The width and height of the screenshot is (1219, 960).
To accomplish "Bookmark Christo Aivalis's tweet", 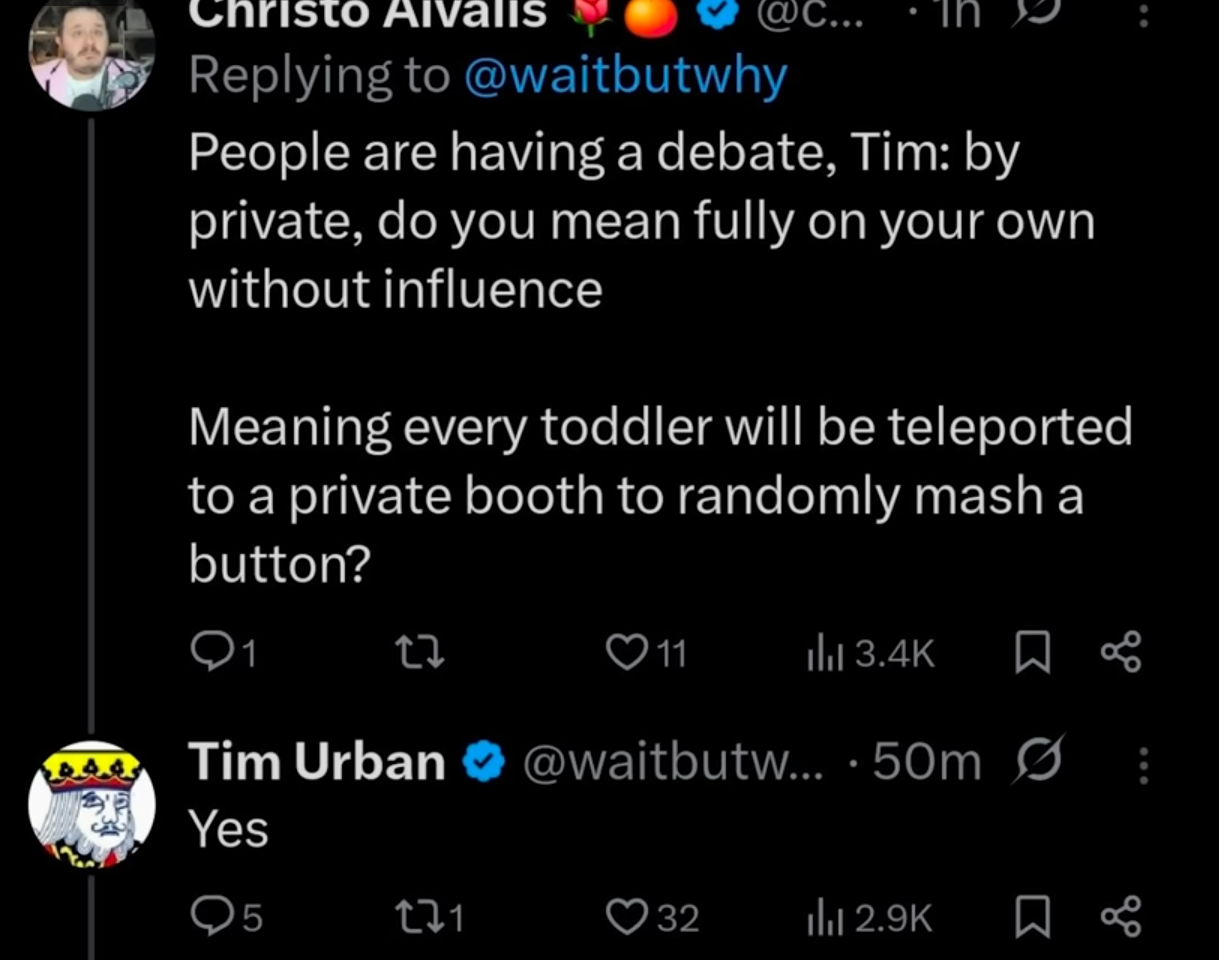I will click(1029, 654).
